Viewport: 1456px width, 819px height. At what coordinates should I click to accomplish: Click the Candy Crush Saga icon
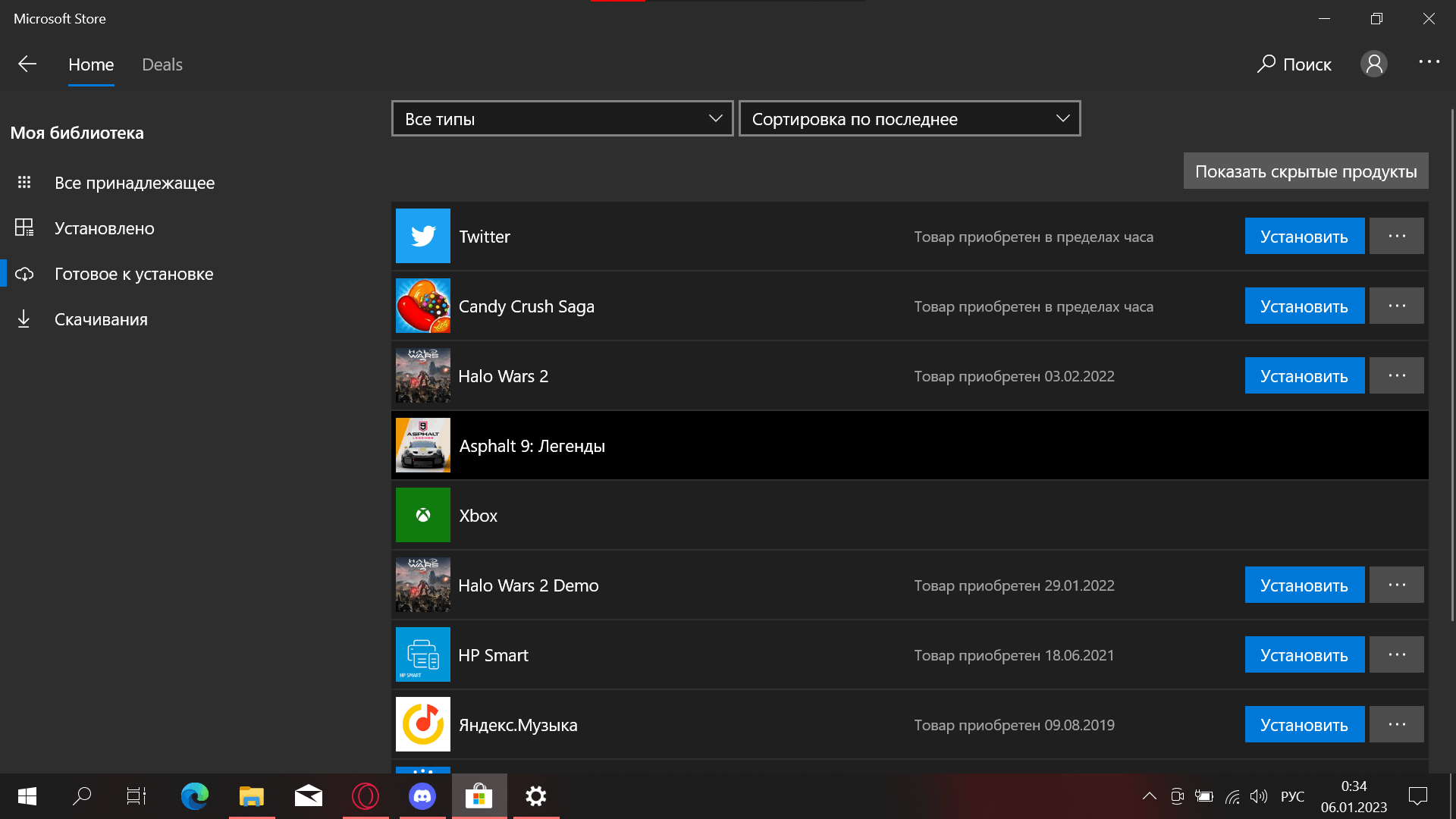(x=423, y=306)
